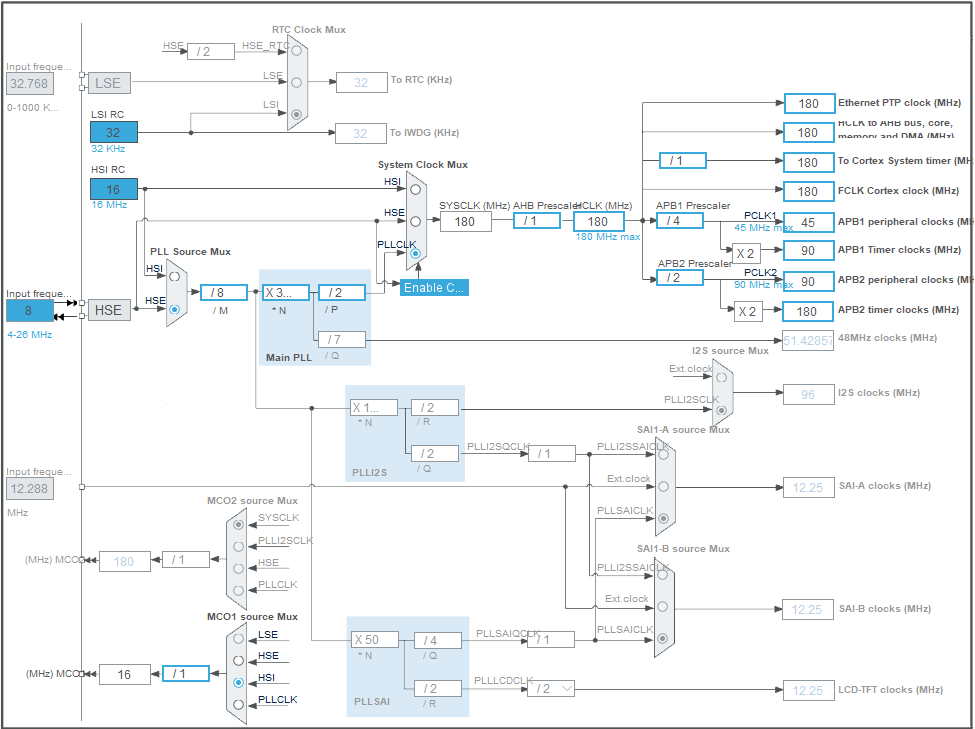
Task: Click the HSE oscillator block
Action: (x=108, y=310)
